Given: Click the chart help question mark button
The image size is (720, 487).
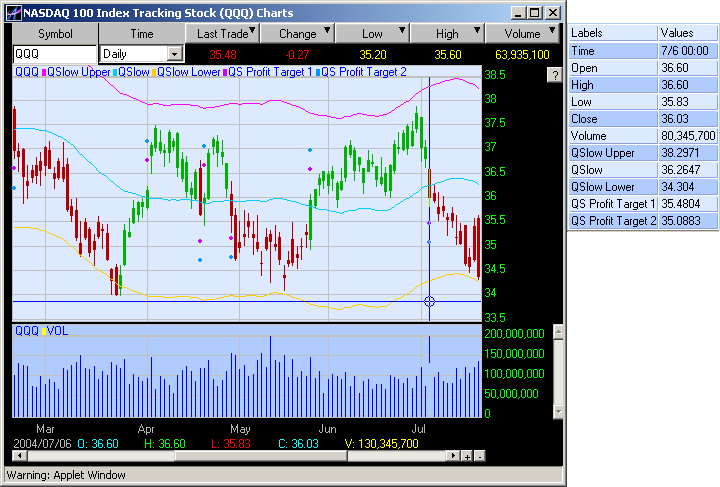Looking at the screenshot, I should click(555, 74).
